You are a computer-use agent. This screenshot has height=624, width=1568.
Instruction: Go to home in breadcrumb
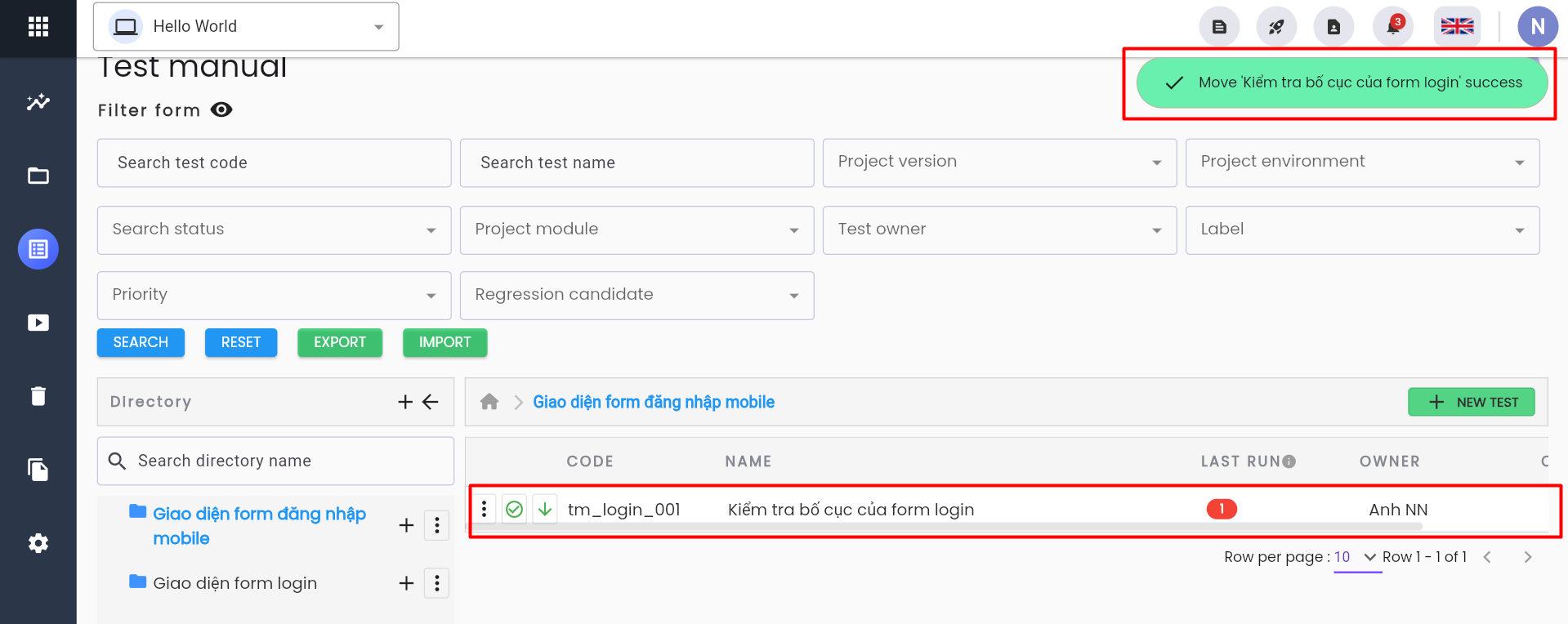(x=489, y=402)
